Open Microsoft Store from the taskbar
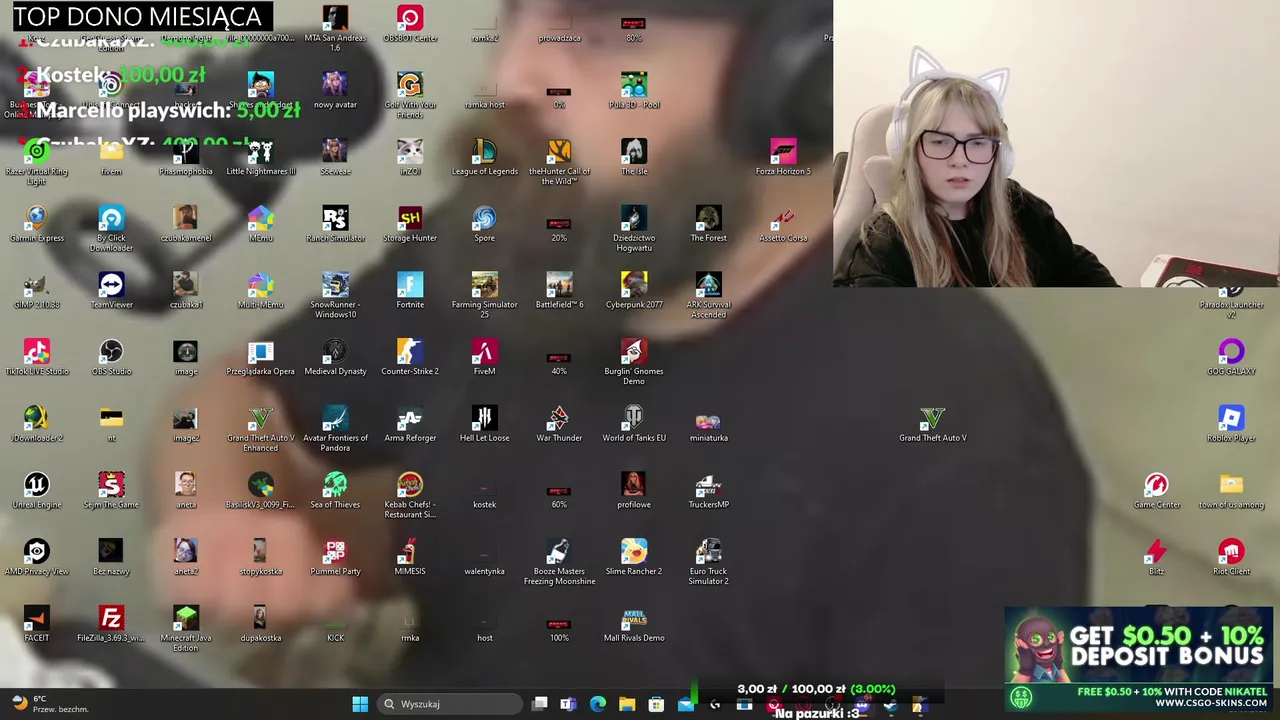The image size is (1280, 720). coord(656,704)
